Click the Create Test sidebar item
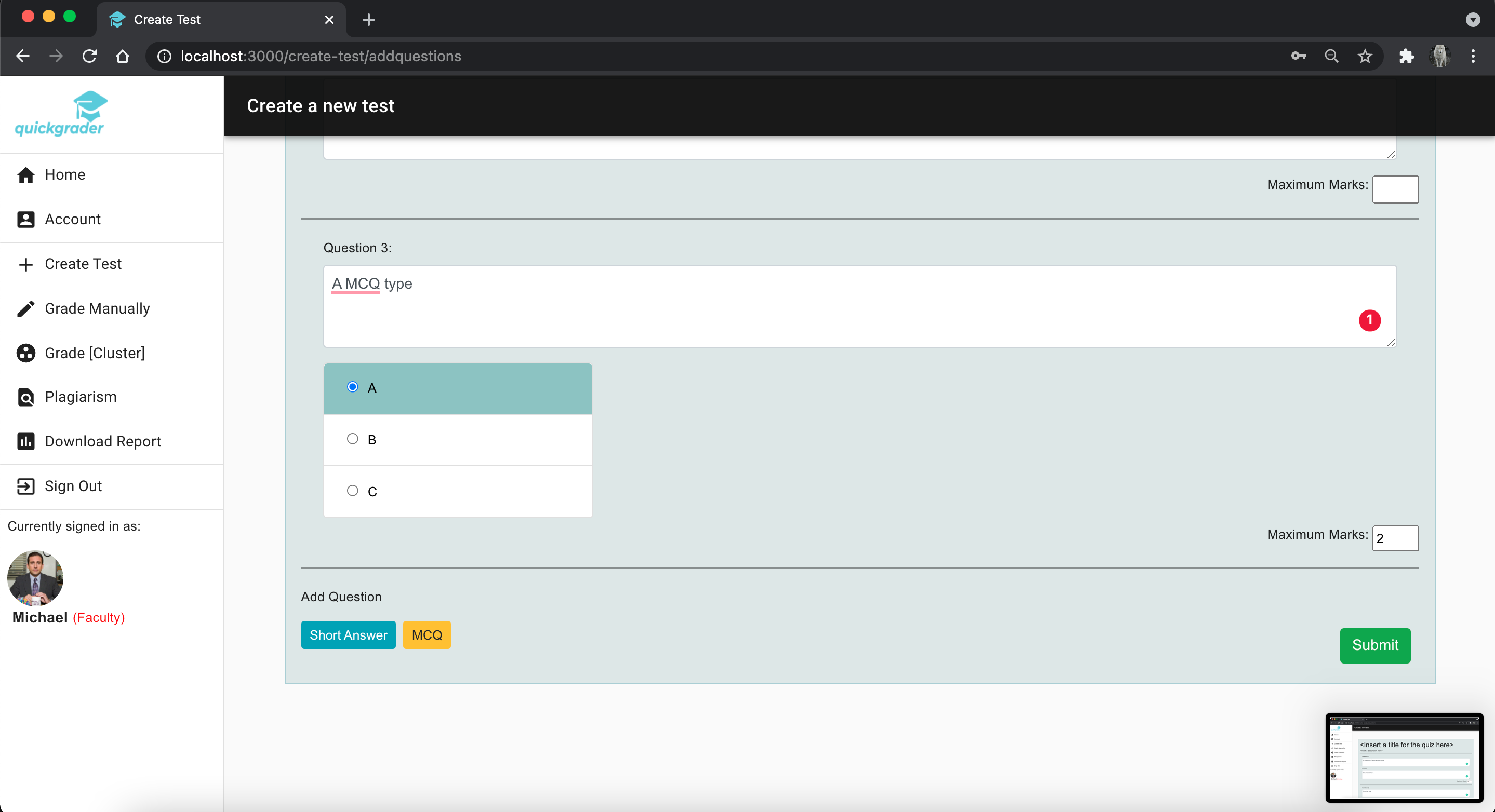 pyautogui.click(x=83, y=264)
